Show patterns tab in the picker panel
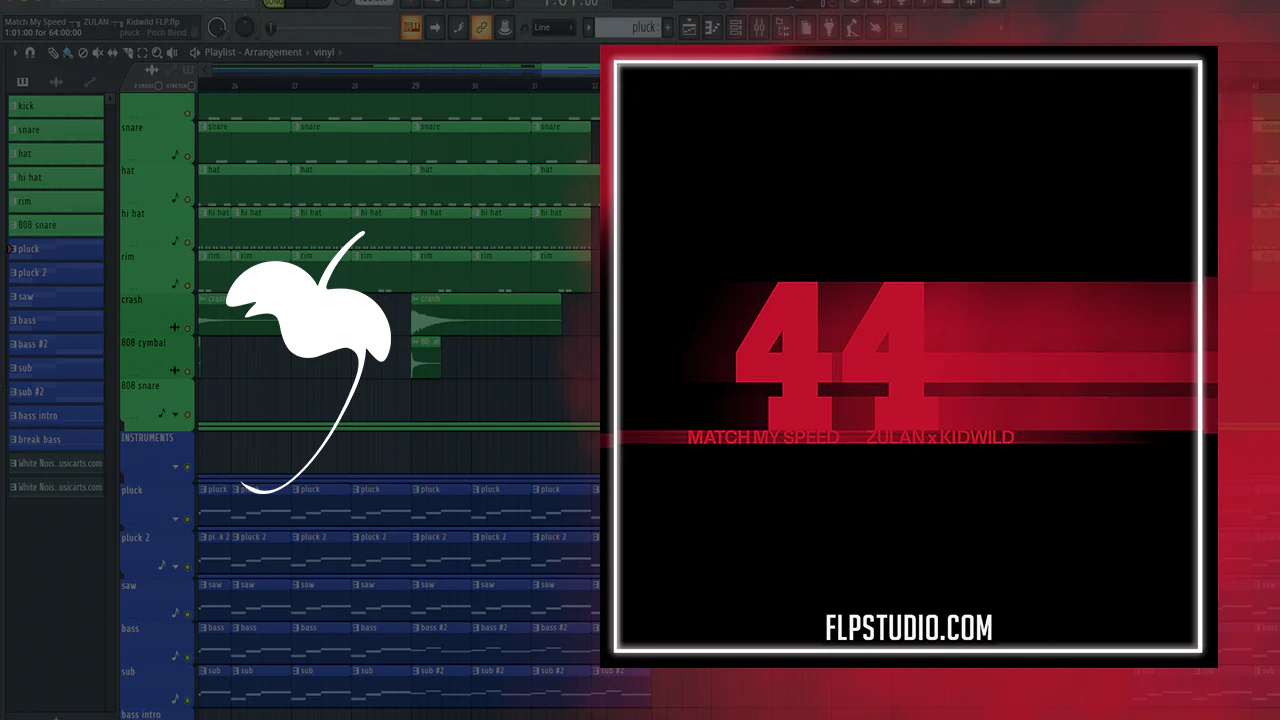The image size is (1280, 720). tap(23, 82)
